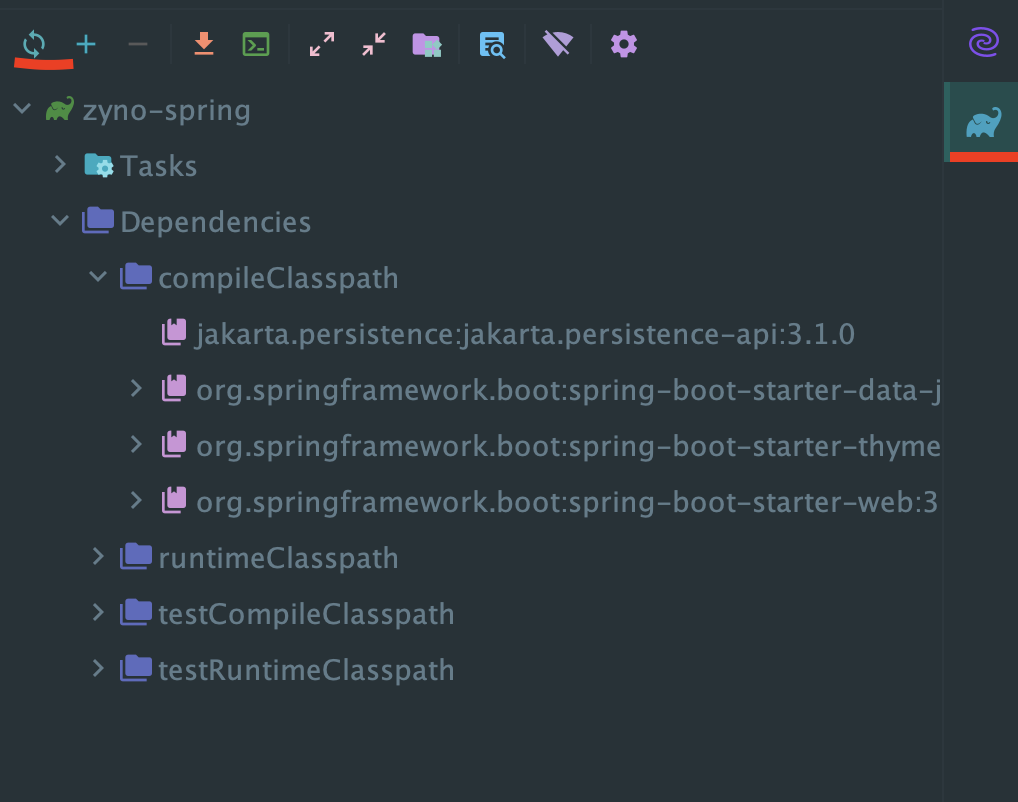Click the zyno-spring green elephant icon
This screenshot has width=1018, height=802.
coord(60,109)
